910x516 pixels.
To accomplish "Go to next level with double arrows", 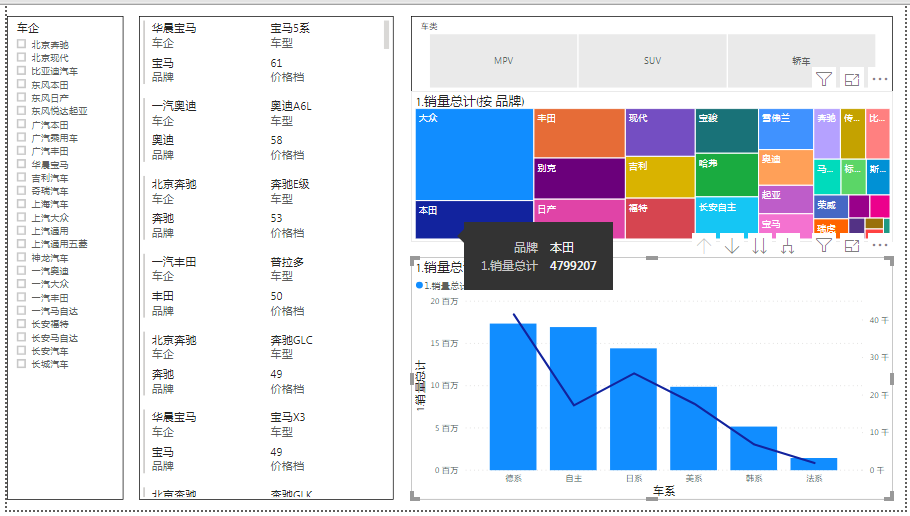I will (759, 246).
